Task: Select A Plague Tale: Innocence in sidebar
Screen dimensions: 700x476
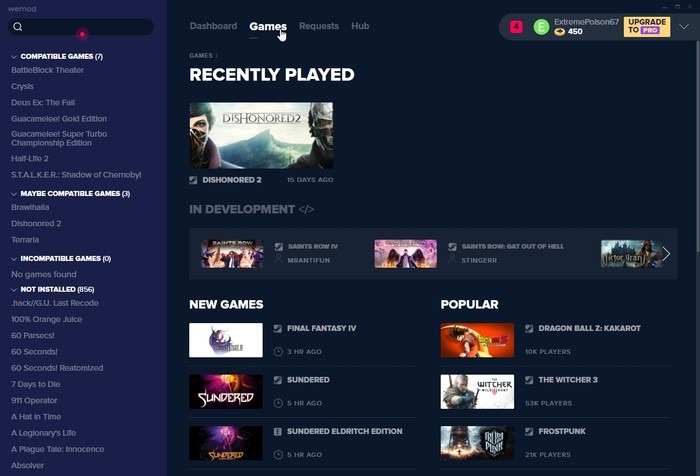Action: tap(58, 449)
